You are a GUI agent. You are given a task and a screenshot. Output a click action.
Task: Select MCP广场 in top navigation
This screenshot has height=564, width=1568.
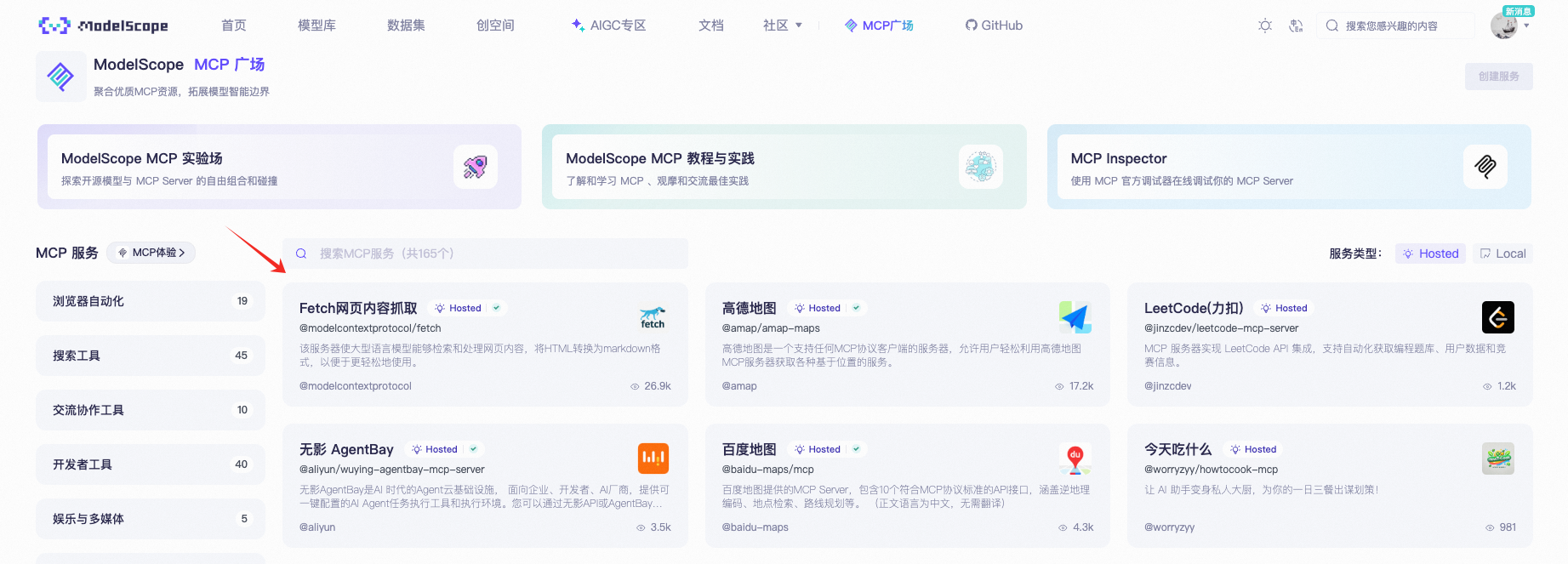pyautogui.click(x=879, y=26)
